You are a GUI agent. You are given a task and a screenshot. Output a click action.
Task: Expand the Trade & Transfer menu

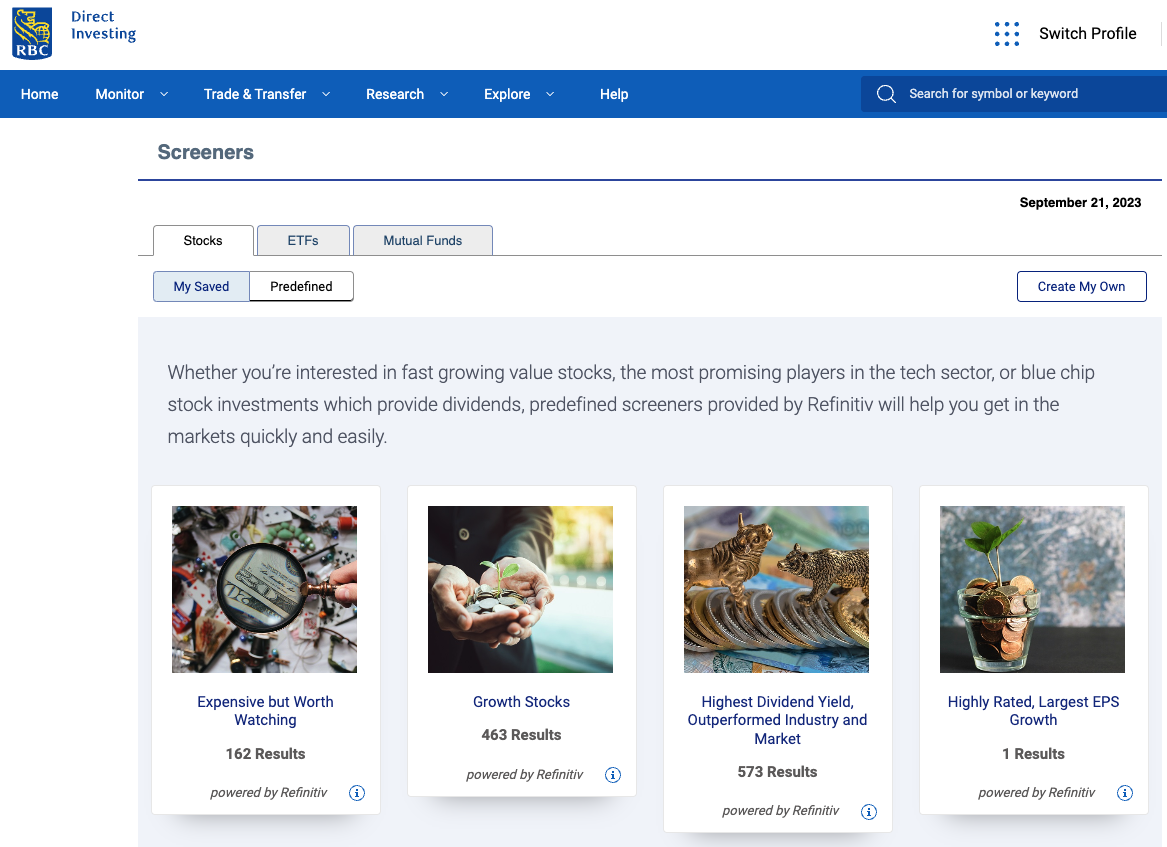(267, 94)
